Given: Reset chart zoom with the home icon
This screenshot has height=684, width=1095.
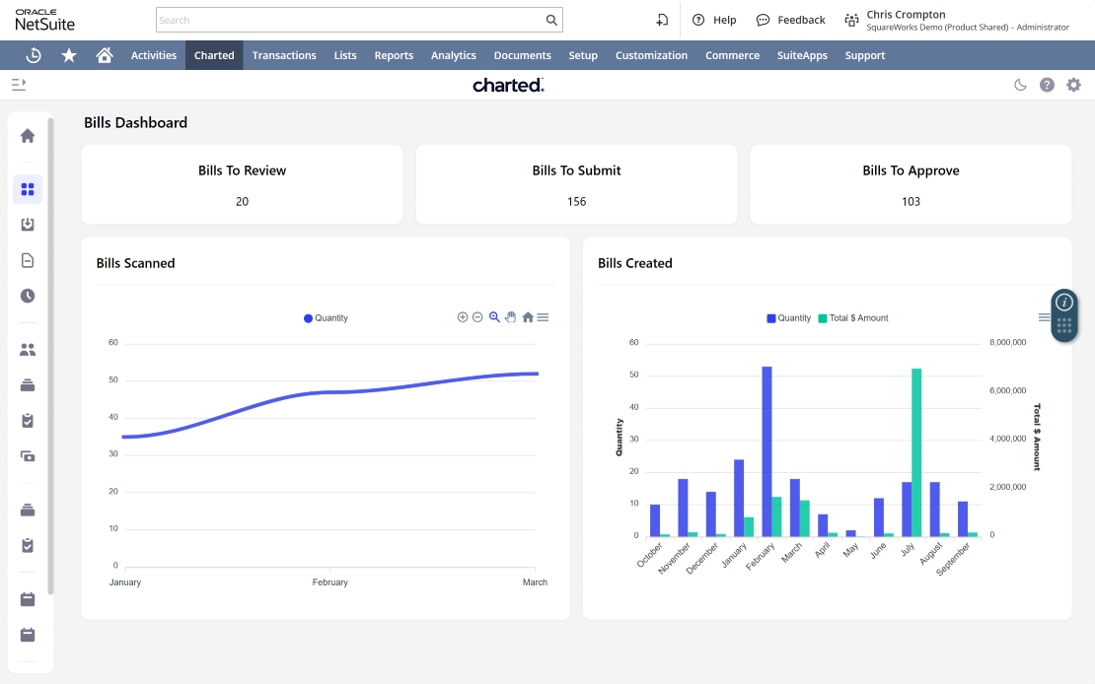Looking at the screenshot, I should 528,317.
